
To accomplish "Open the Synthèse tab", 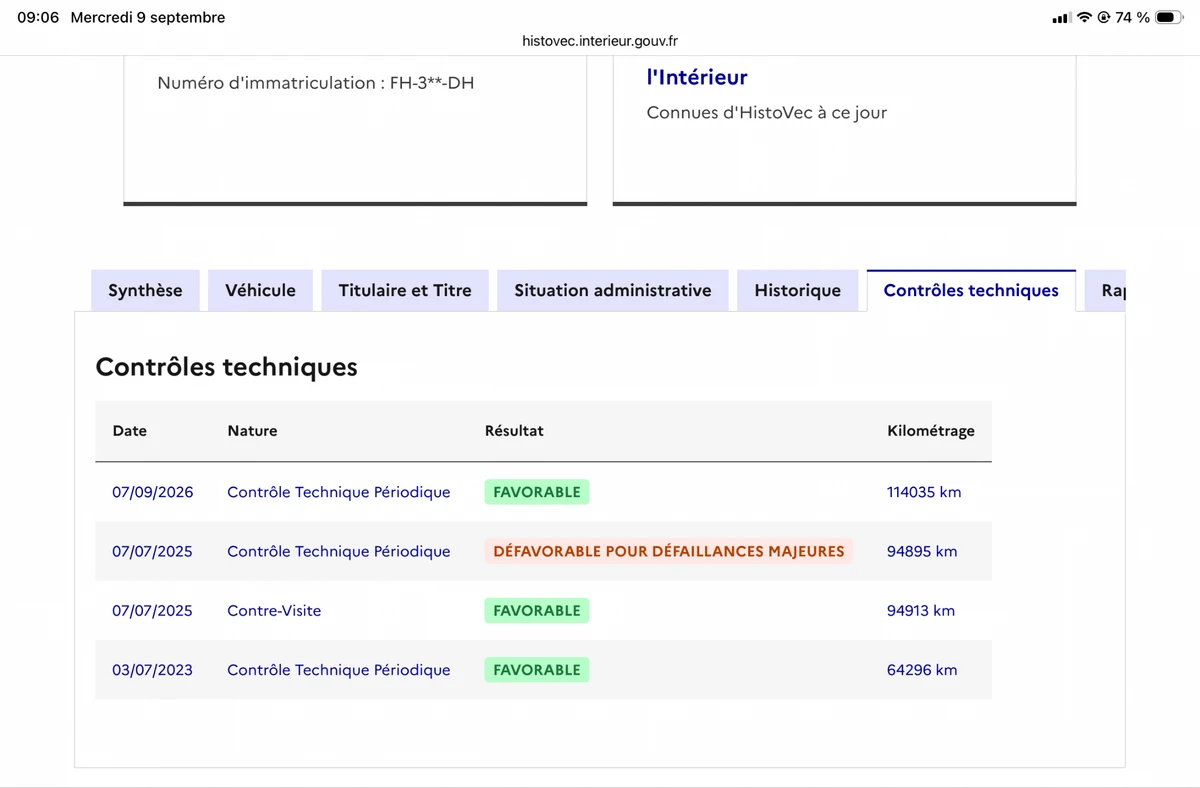I will pos(145,290).
